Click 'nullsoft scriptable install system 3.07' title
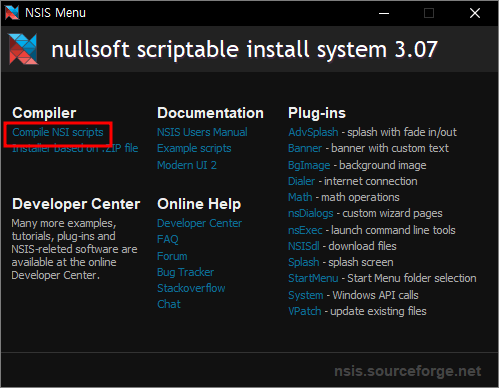This screenshot has height=388, width=499. point(244,49)
